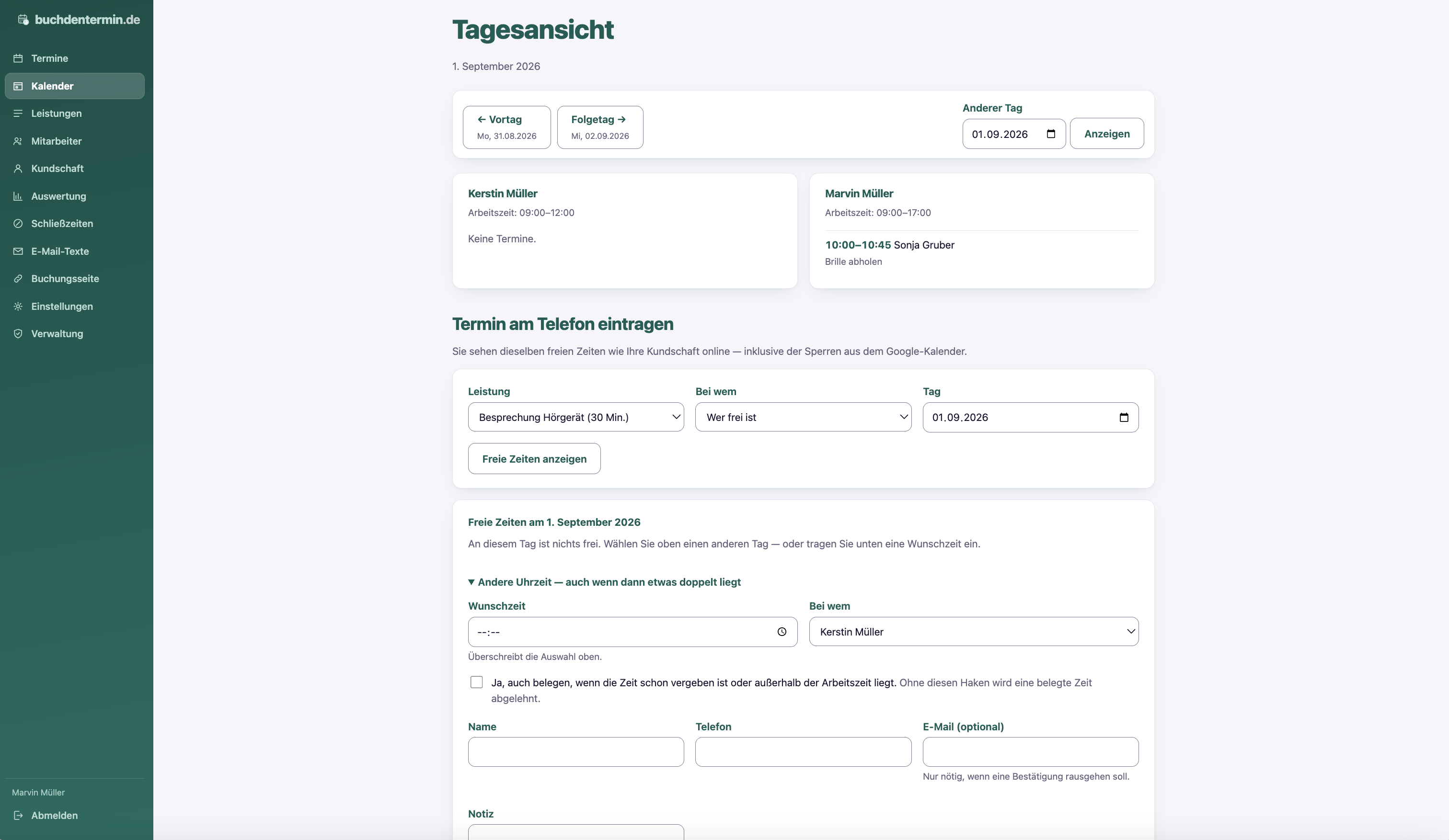Click Abmelden link
This screenshot has width=1449, height=840.
(x=75, y=815)
